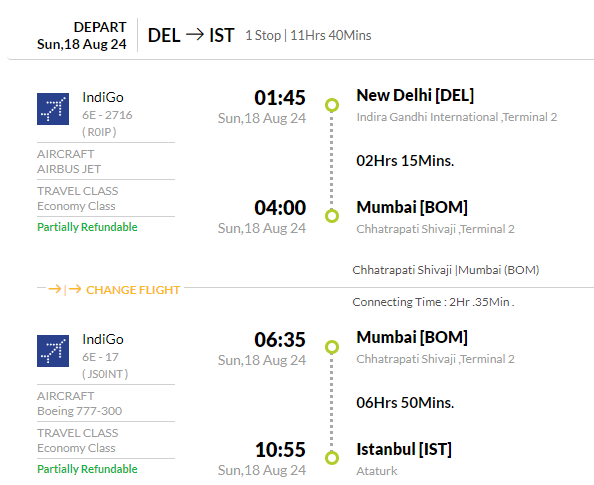Image resolution: width=594 pixels, height=485 pixels.
Task: Select the 1 Stop duration summary
Action: click(x=308, y=35)
